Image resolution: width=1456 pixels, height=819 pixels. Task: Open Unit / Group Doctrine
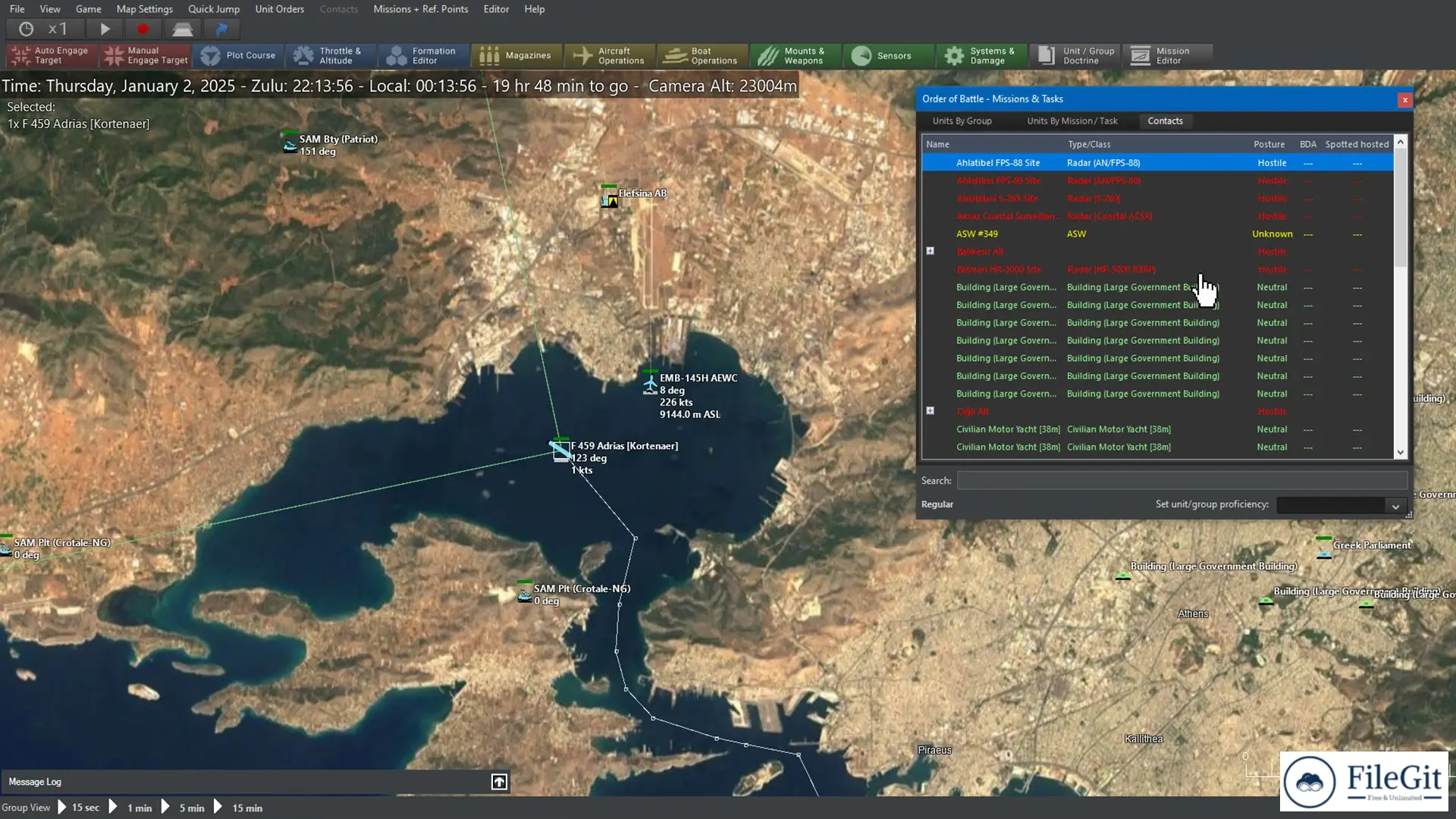[1075, 55]
